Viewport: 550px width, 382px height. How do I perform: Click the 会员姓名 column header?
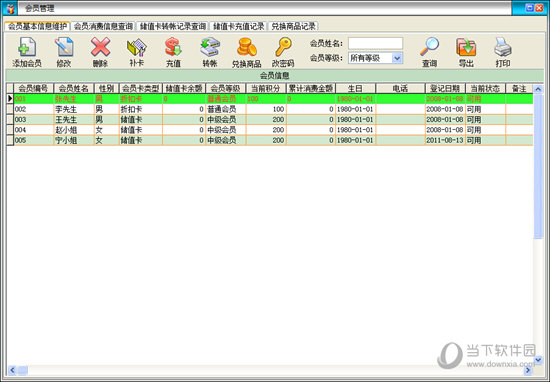click(74, 88)
